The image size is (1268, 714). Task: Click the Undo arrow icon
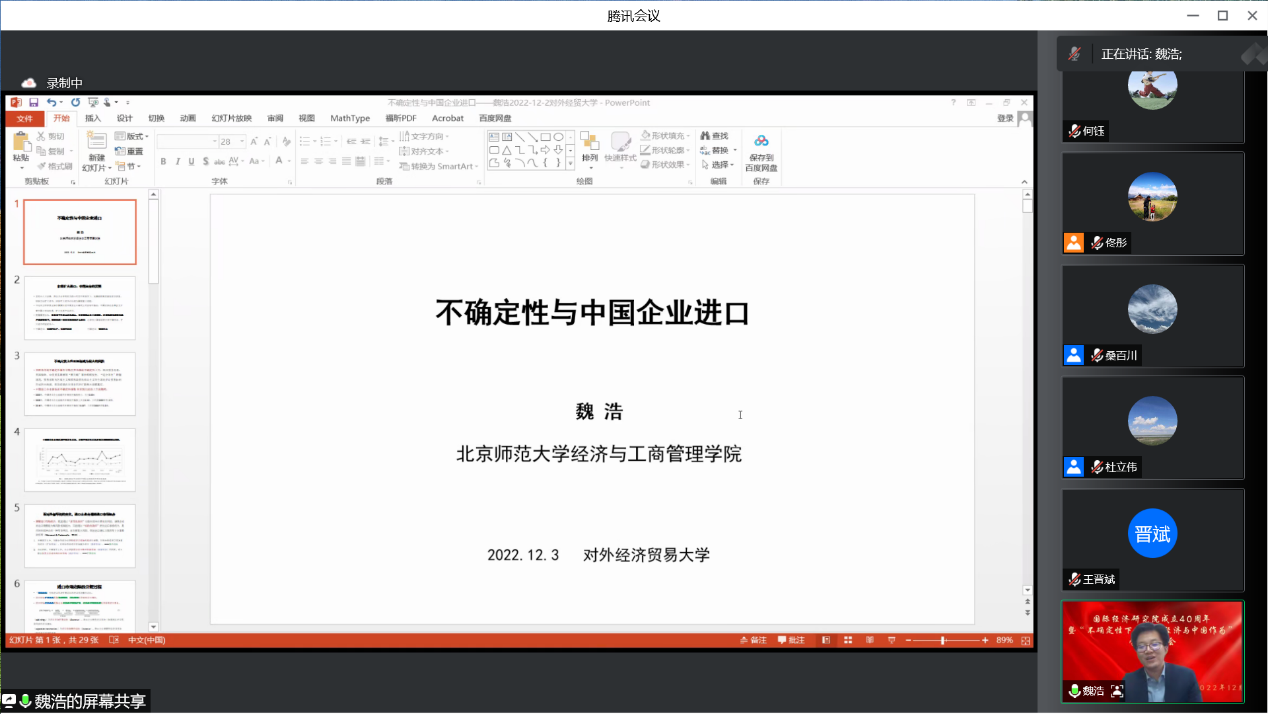[x=50, y=102]
